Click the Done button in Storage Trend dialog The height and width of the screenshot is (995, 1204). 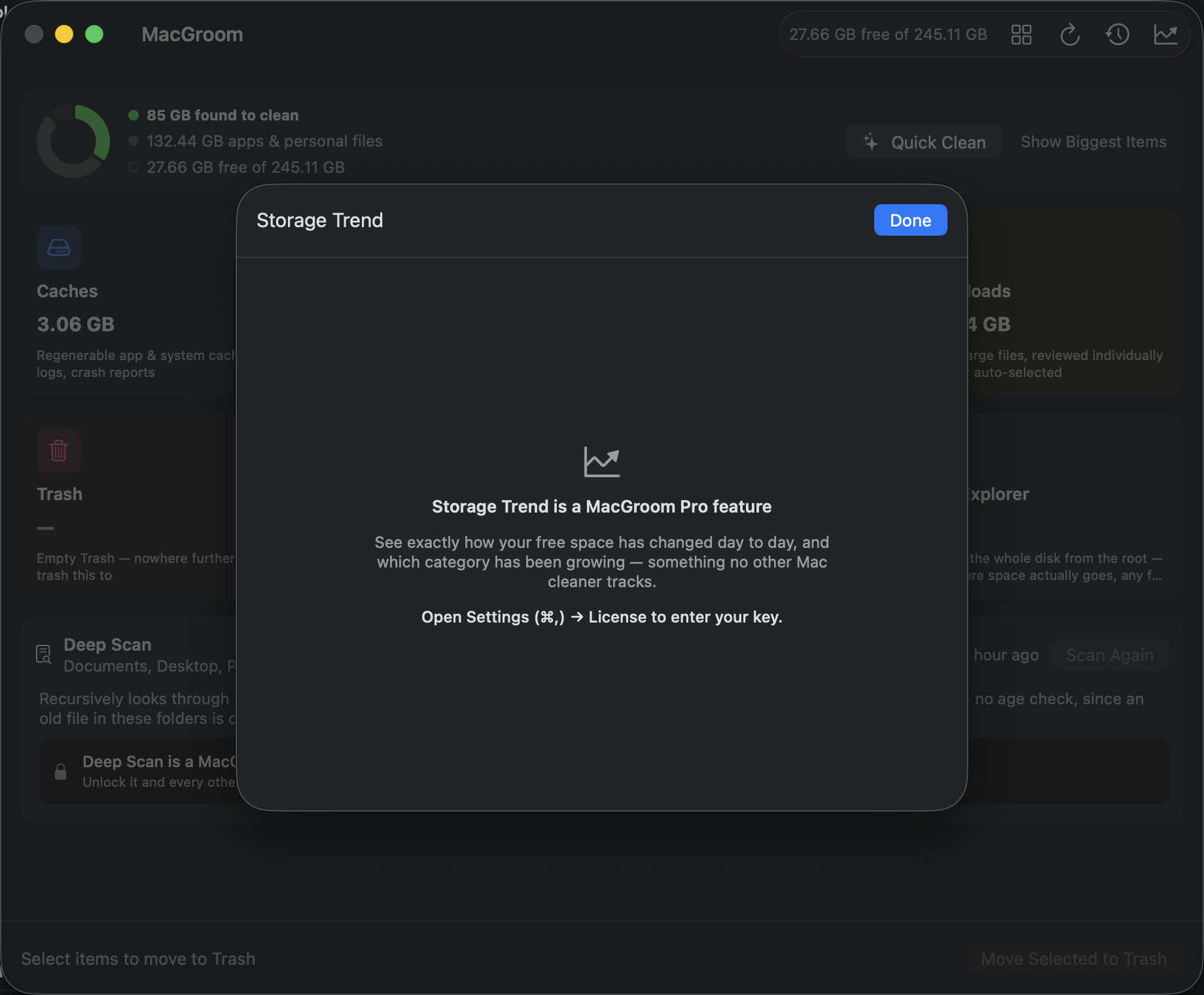click(x=910, y=220)
